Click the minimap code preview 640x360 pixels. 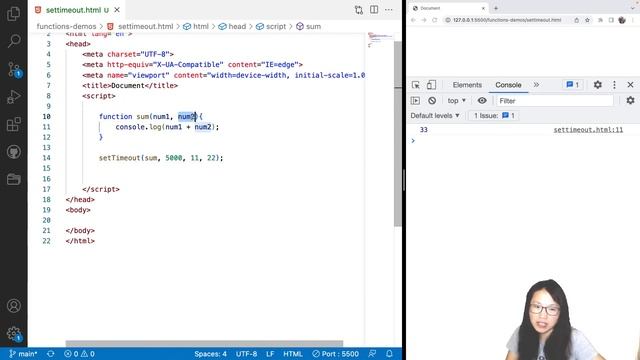click(380, 40)
